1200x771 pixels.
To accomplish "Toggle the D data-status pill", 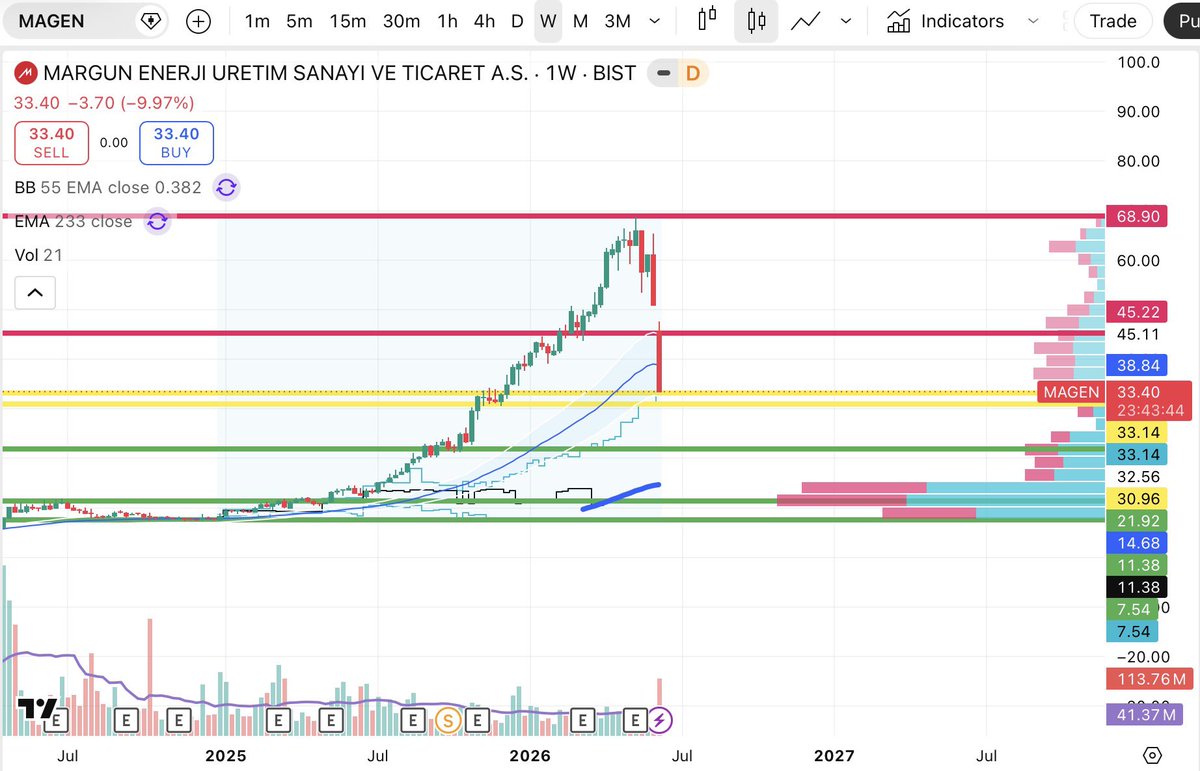I will (692, 73).
